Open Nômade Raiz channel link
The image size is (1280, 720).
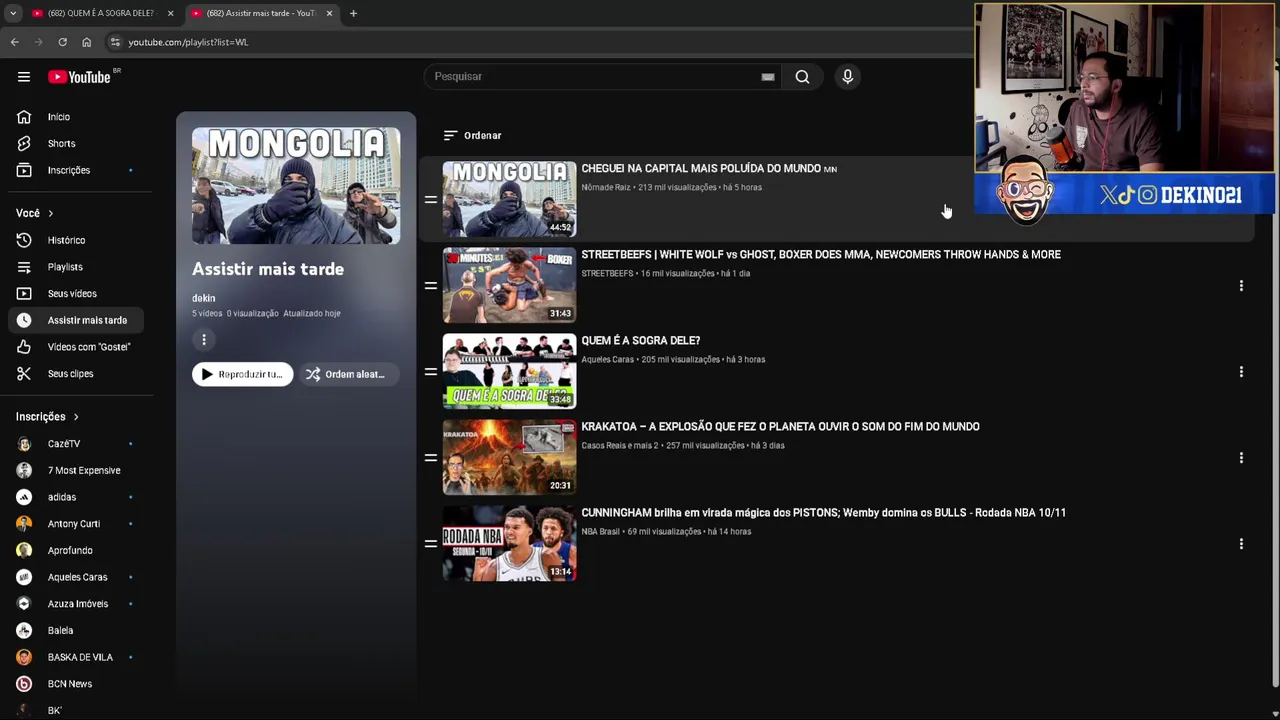tap(606, 188)
